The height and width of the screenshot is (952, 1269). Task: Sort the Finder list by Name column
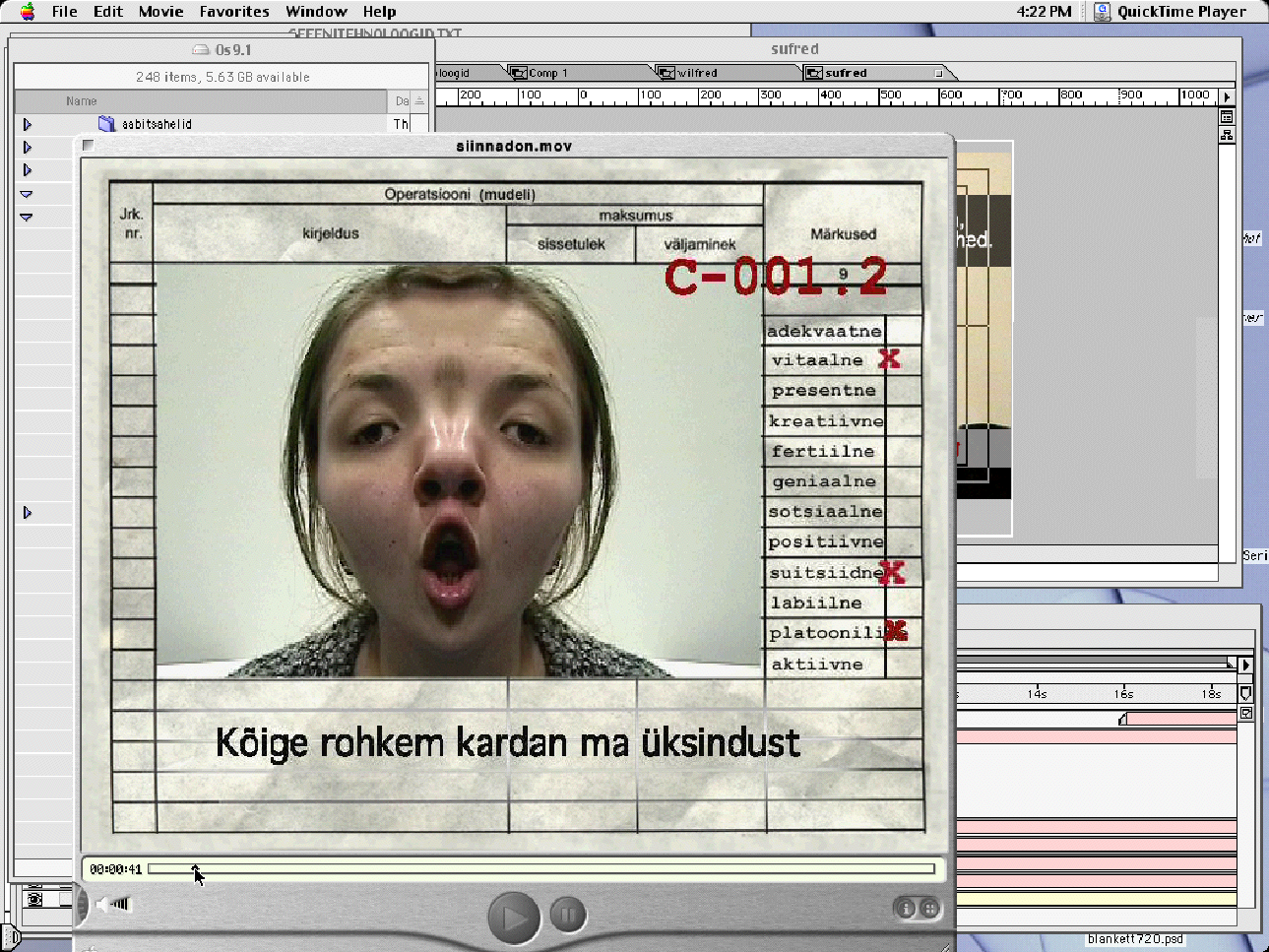82,101
